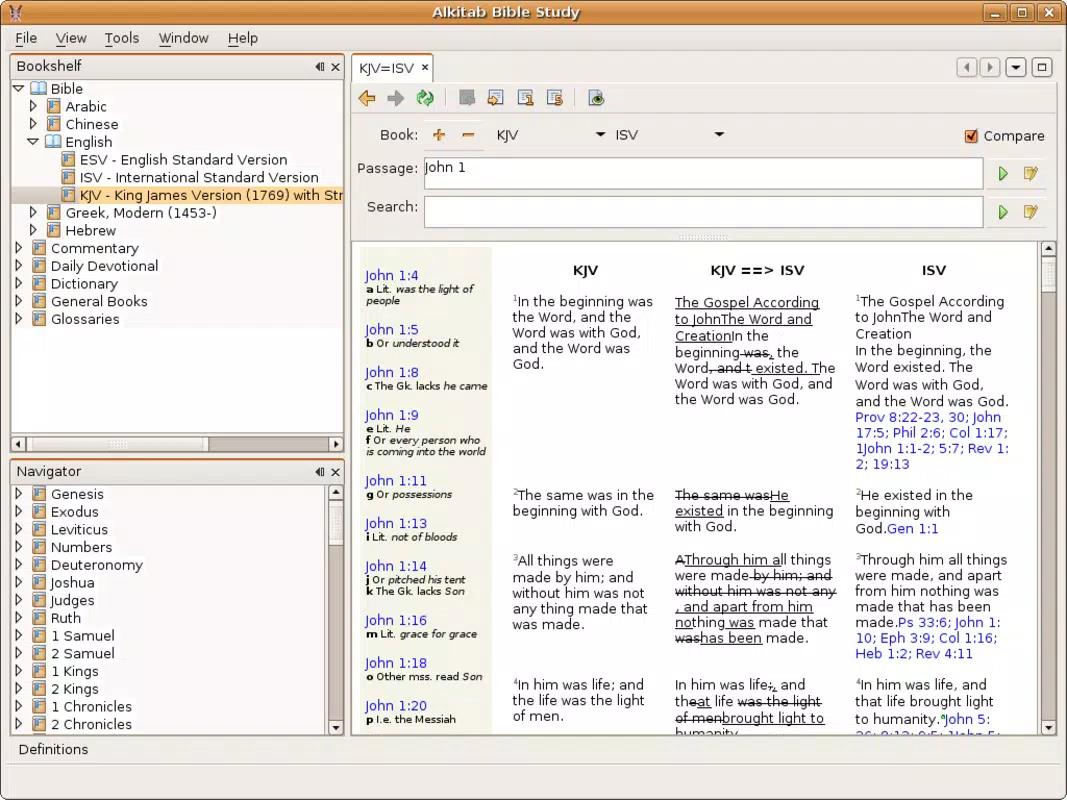Viewport: 1067px width, 800px height.
Task: Close the Bookshelf panel
Action: point(335,67)
